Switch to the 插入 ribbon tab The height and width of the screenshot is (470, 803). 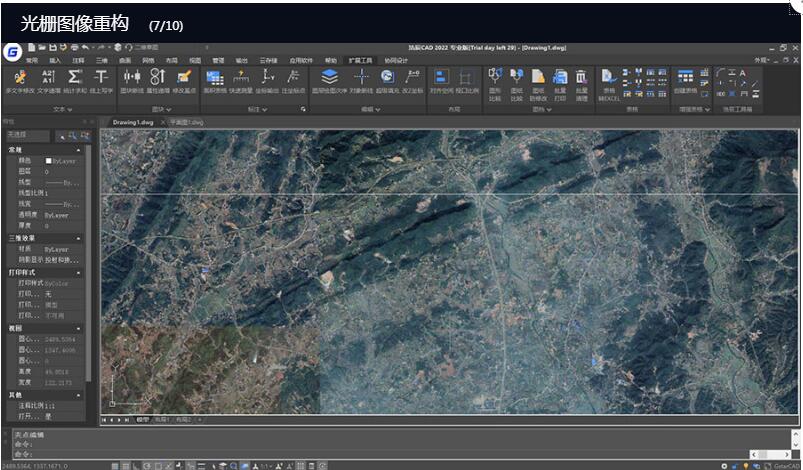55,60
